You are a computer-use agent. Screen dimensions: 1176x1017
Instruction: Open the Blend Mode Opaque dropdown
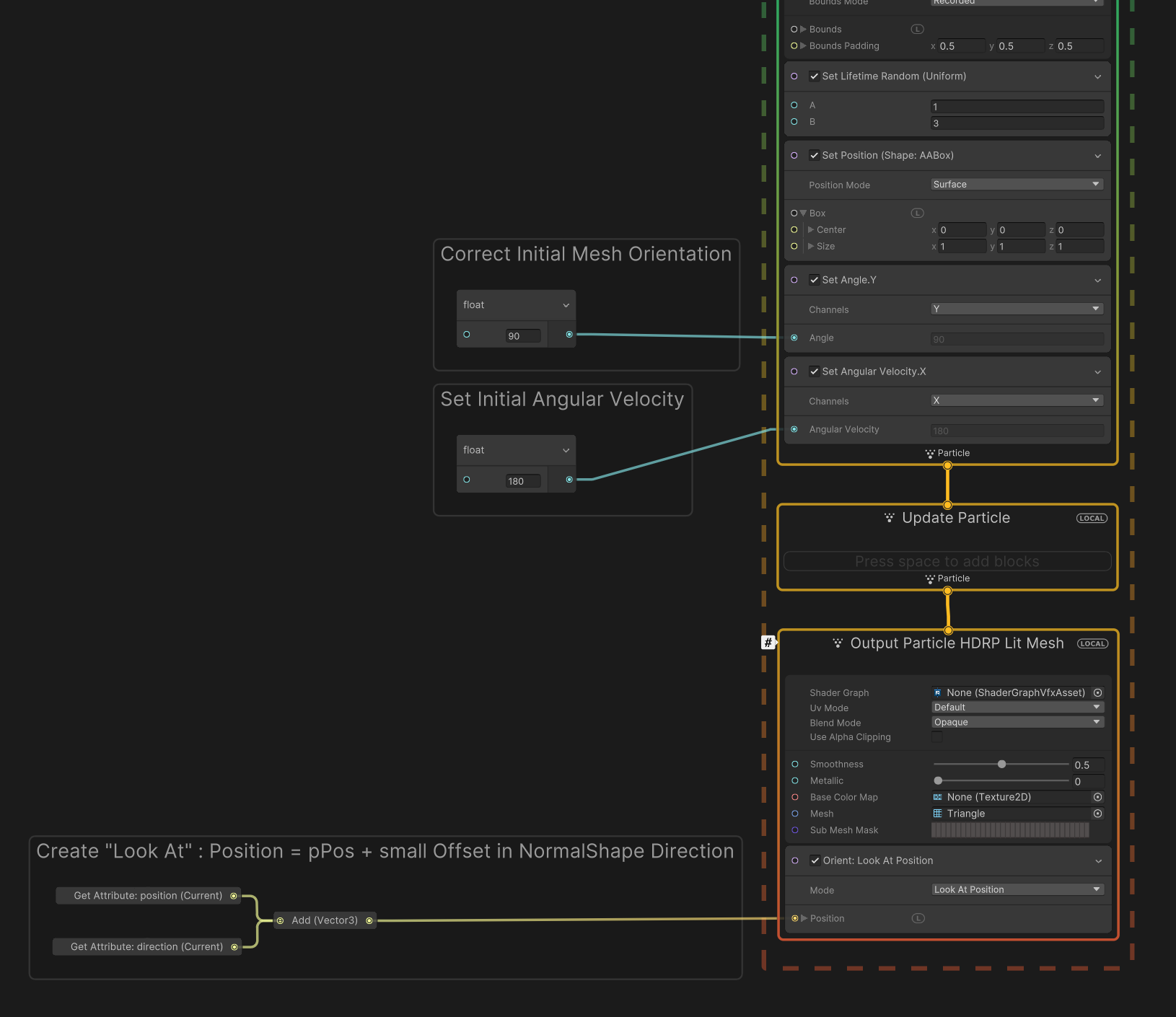tap(1017, 722)
